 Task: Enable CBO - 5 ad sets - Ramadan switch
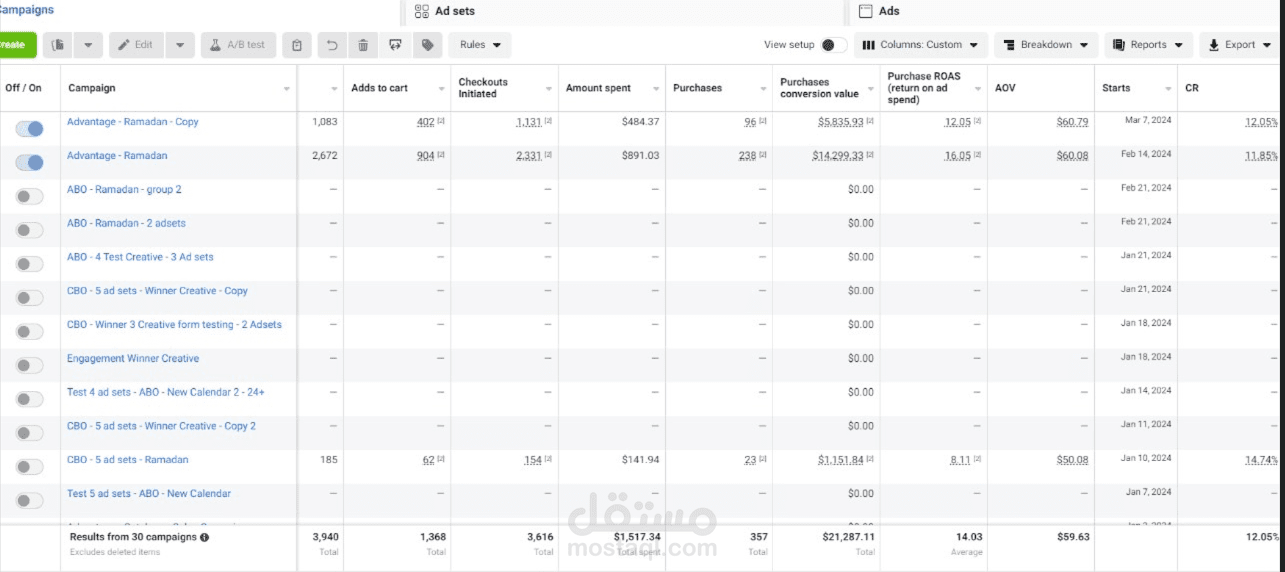[x=30, y=467]
